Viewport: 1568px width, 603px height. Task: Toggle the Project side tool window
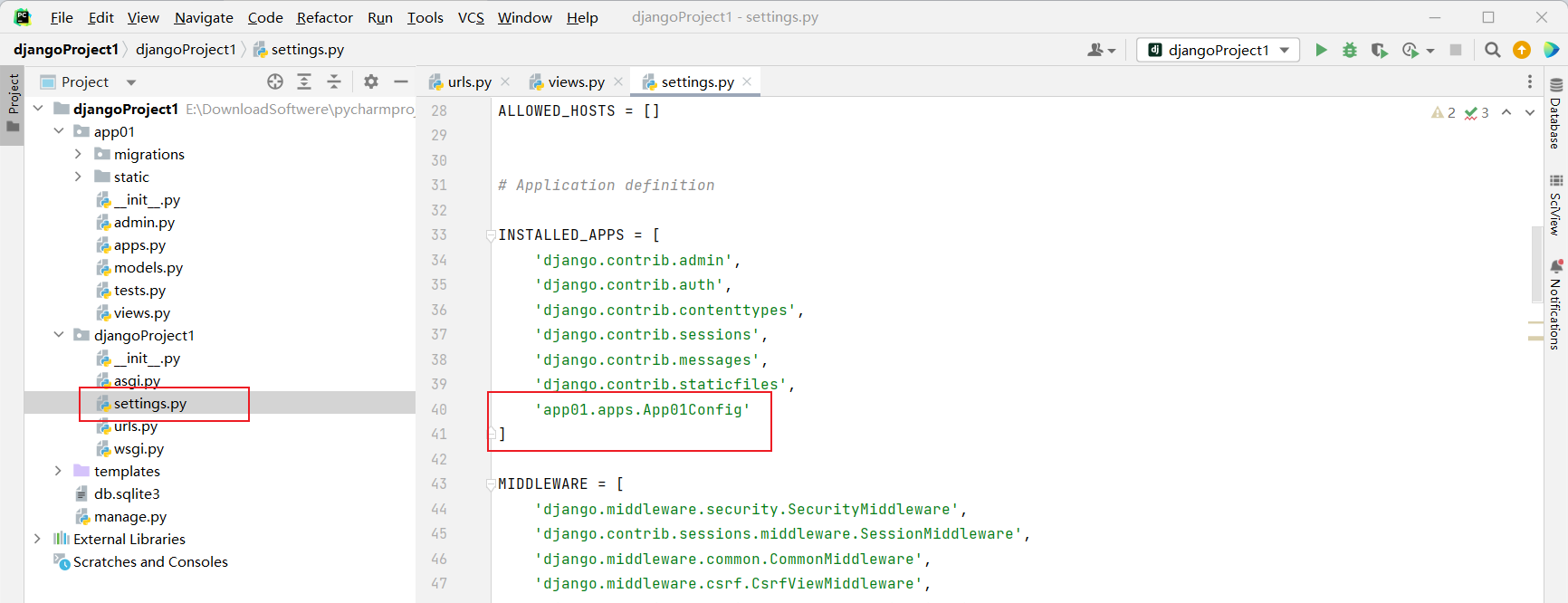13,102
